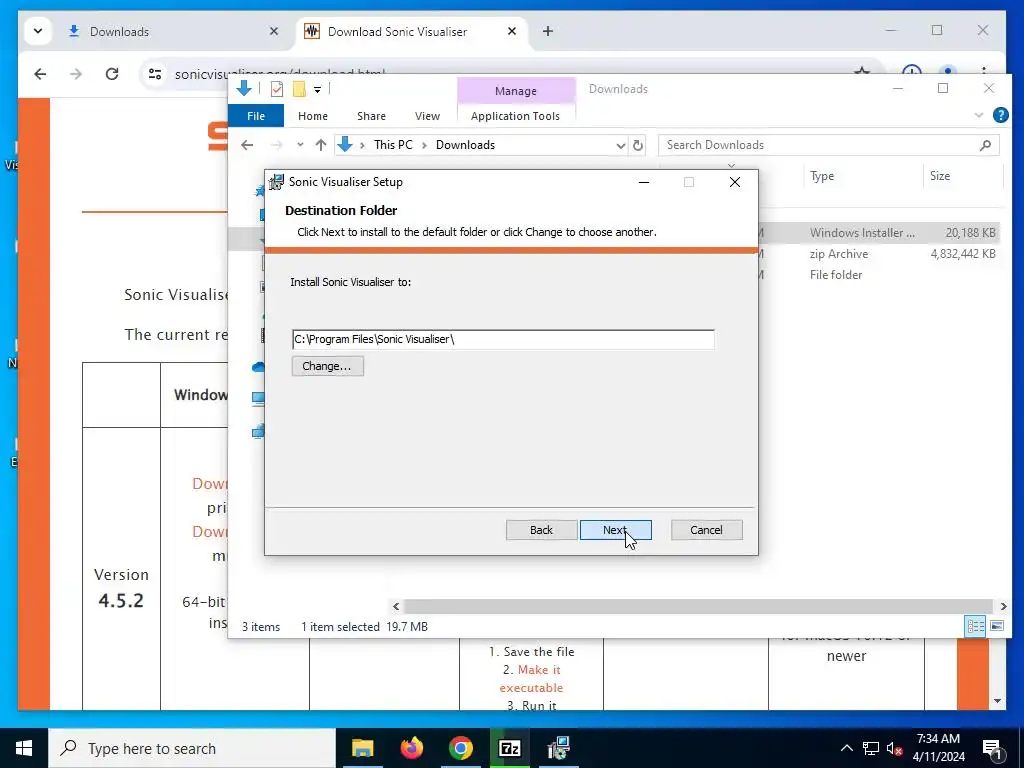The width and height of the screenshot is (1024, 768).
Task: Expand the Customize Quick Access Toolbar dropdown
Action: coord(317,89)
